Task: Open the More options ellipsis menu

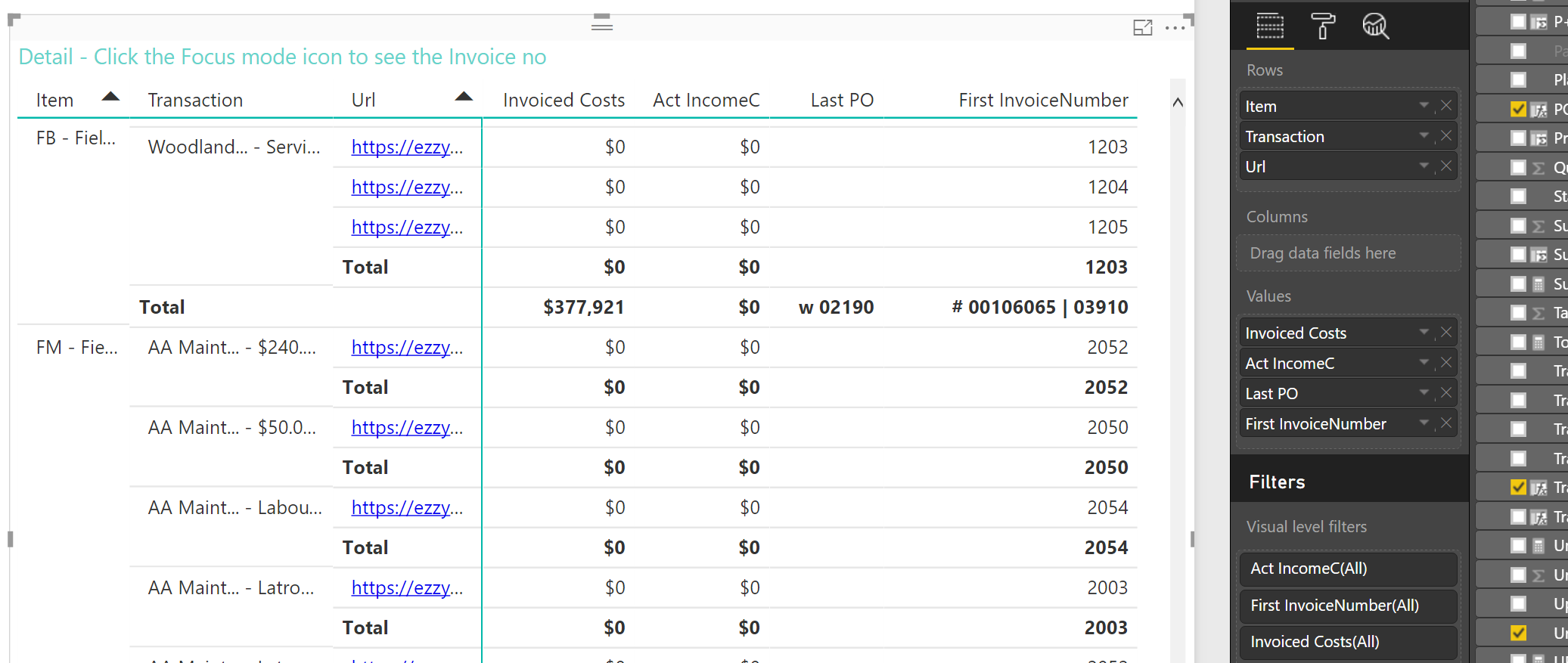Action: (x=1175, y=28)
